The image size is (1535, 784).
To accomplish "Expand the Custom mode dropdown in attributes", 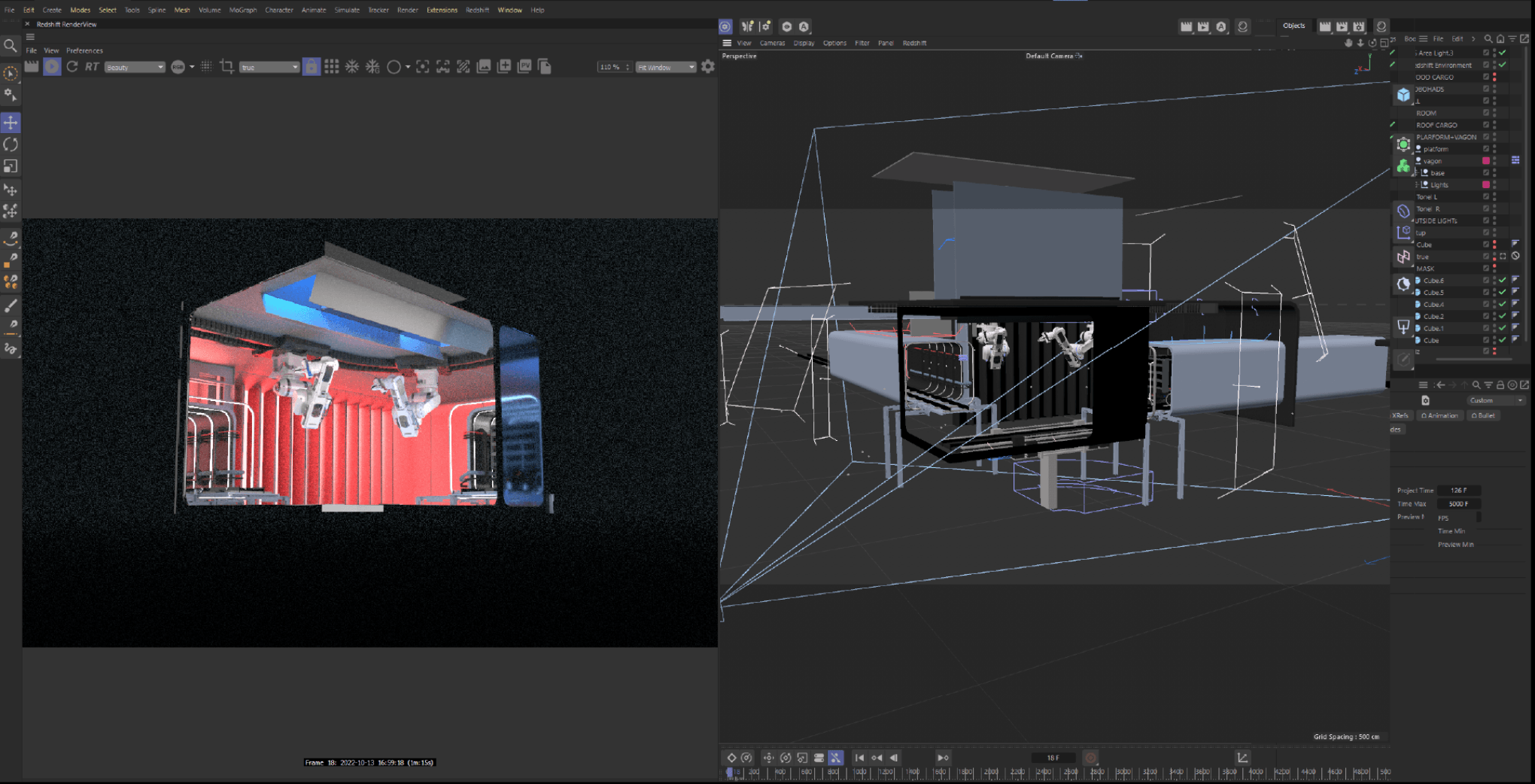I will (x=1496, y=400).
